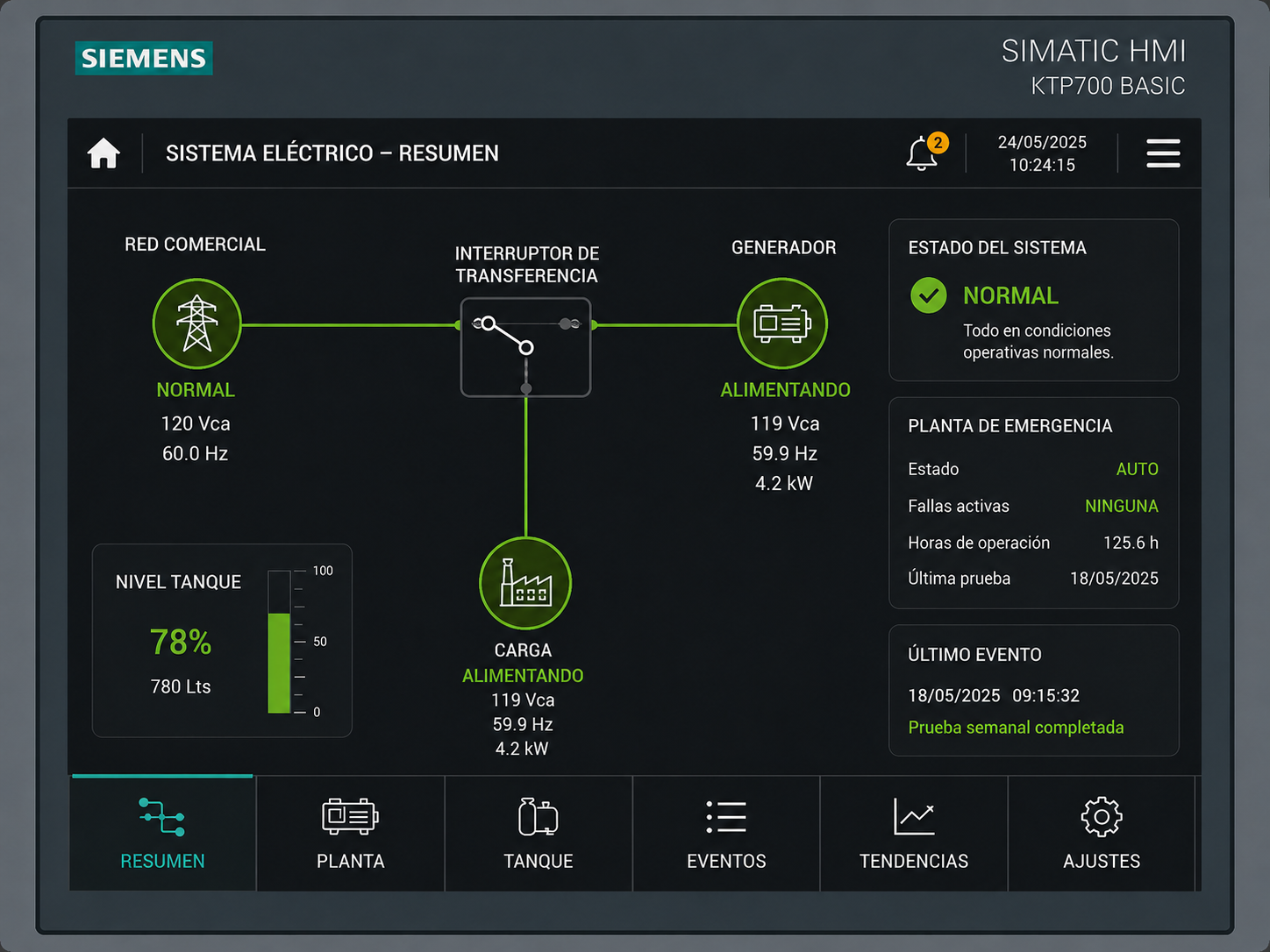The height and width of the screenshot is (952, 1270).
Task: Click the date and time display
Action: [x=1042, y=153]
